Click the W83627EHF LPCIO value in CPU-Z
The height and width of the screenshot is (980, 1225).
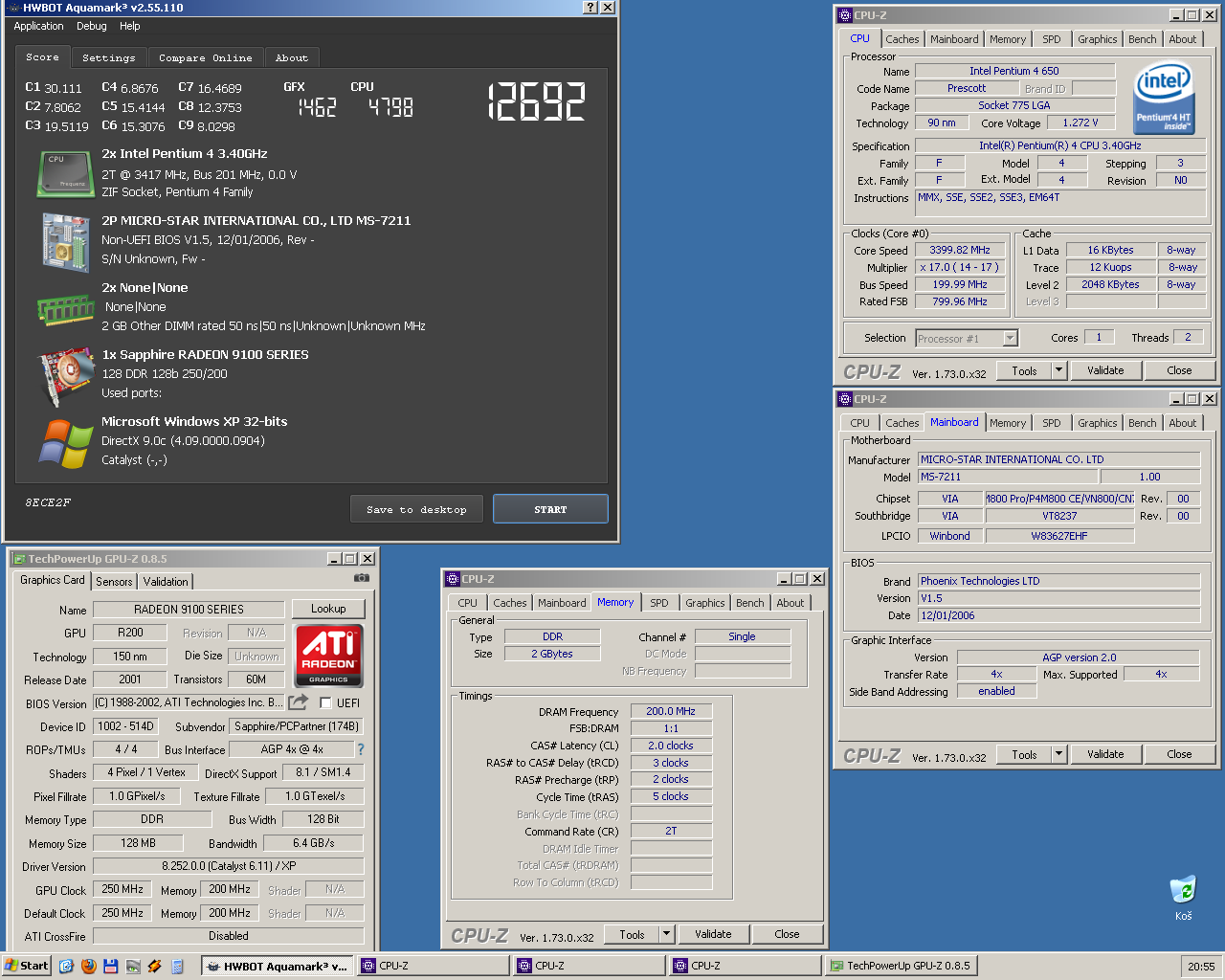1059,536
